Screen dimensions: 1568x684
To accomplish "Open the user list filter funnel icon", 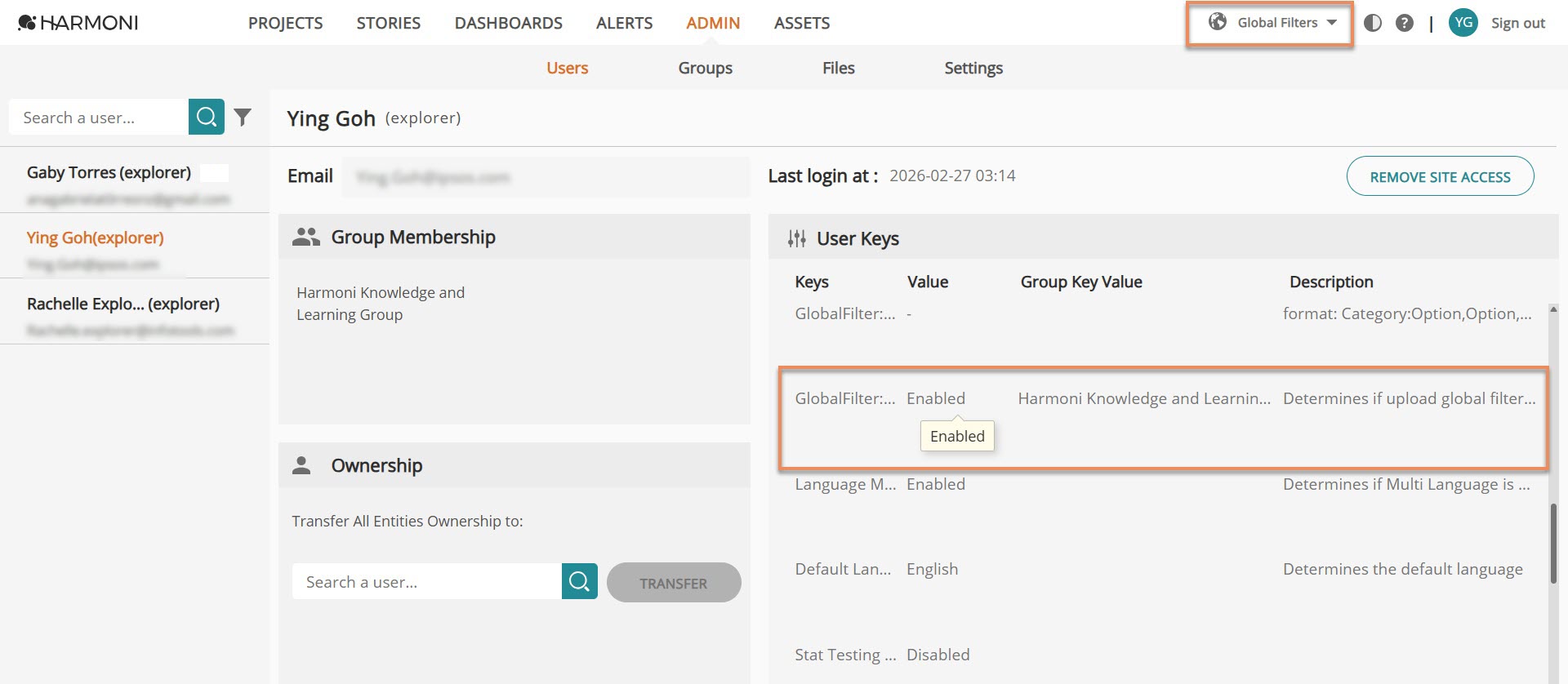I will (243, 118).
